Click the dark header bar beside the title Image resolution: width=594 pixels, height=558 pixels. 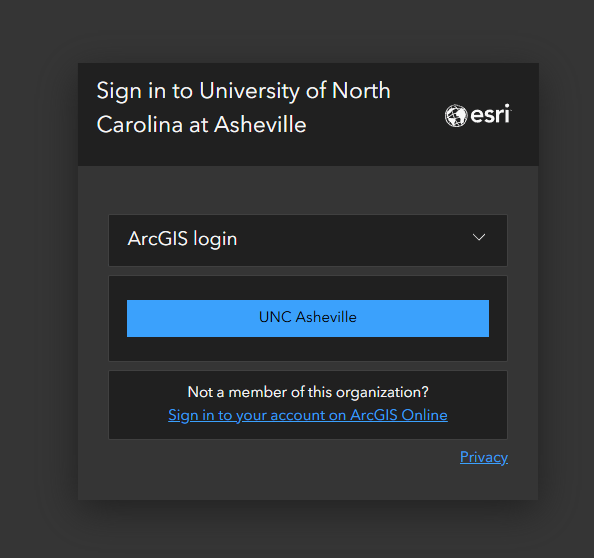(417, 148)
